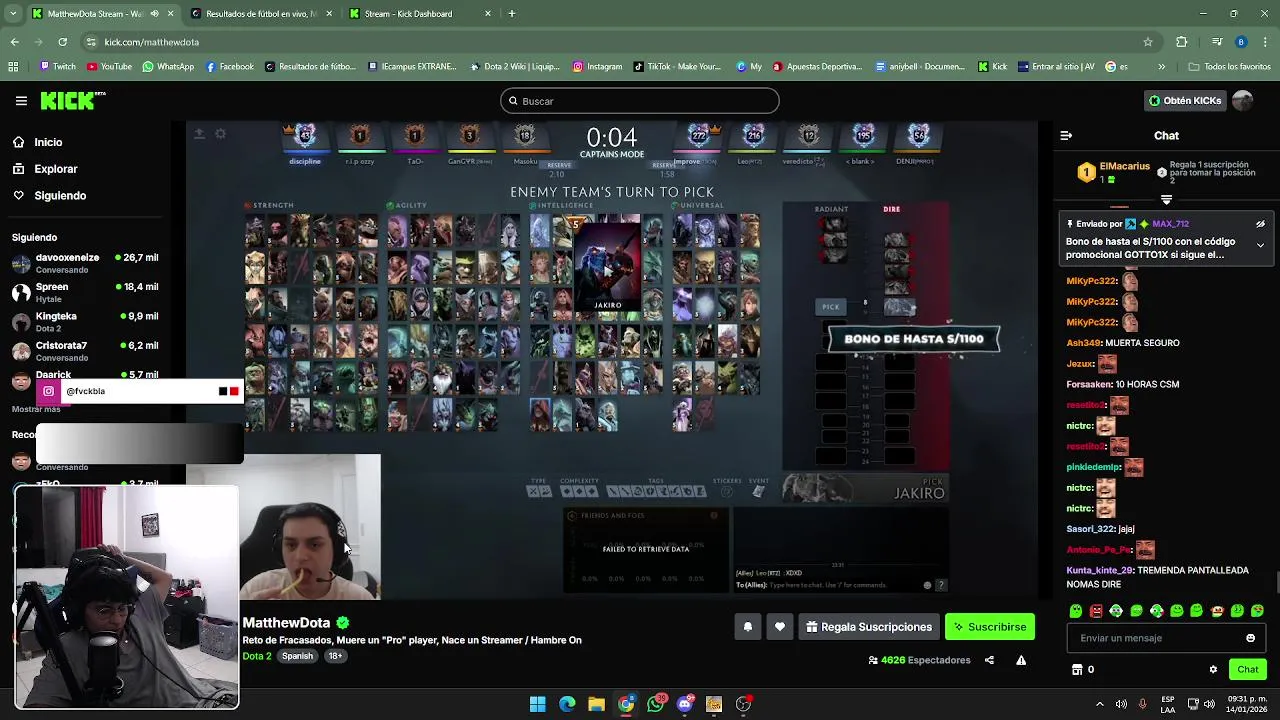Image resolution: width=1280 pixels, height=720 pixels.
Task: Open Instagram bookmark
Action: tap(597, 67)
